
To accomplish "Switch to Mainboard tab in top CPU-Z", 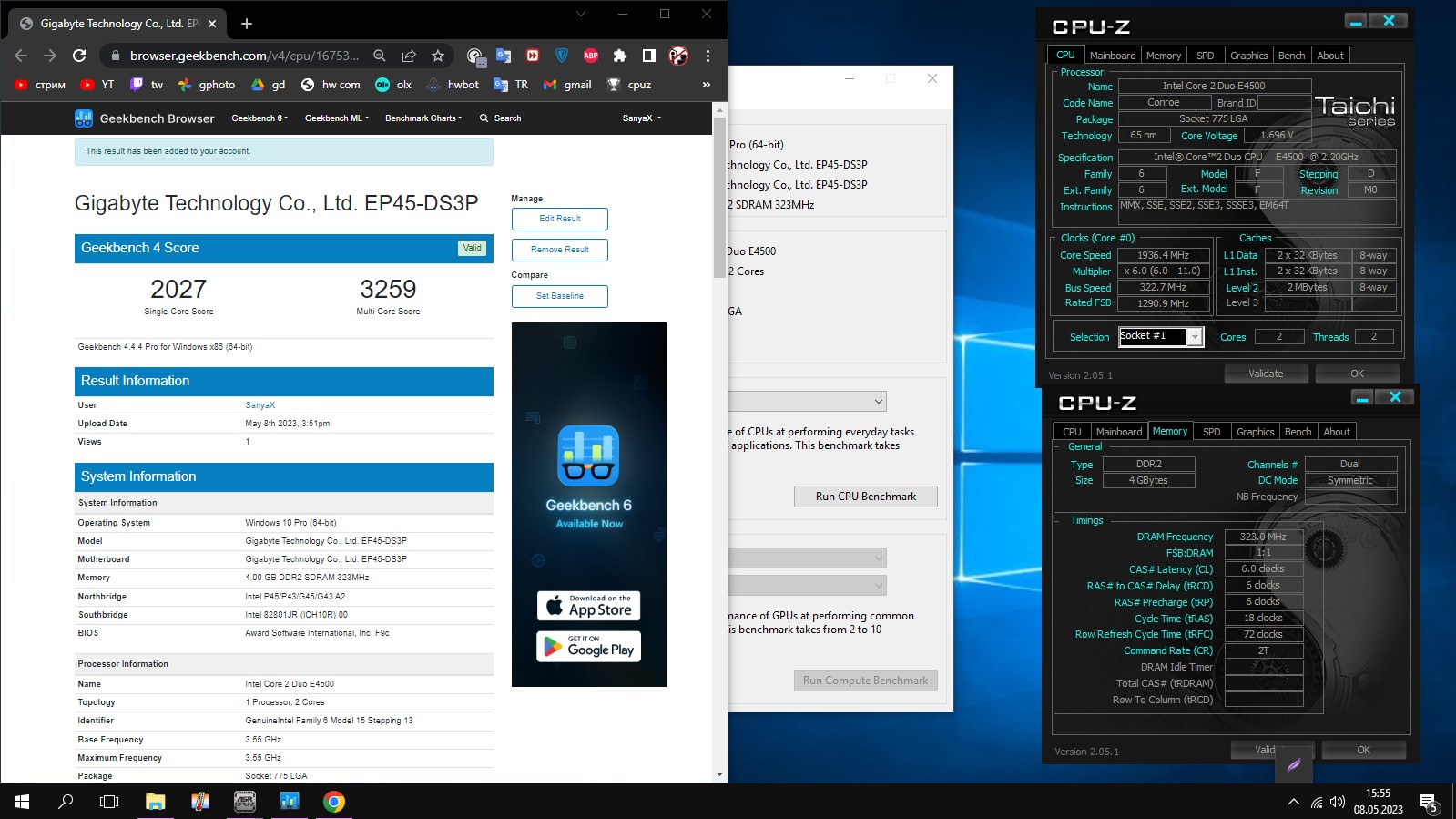I will point(1113,56).
